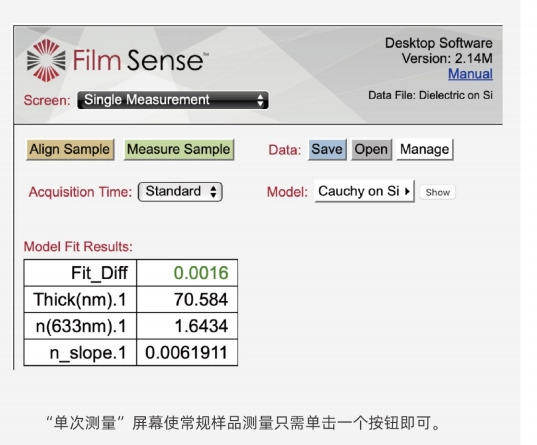Open a saved data file
This screenshot has height=445, width=537.
[x=371, y=149]
